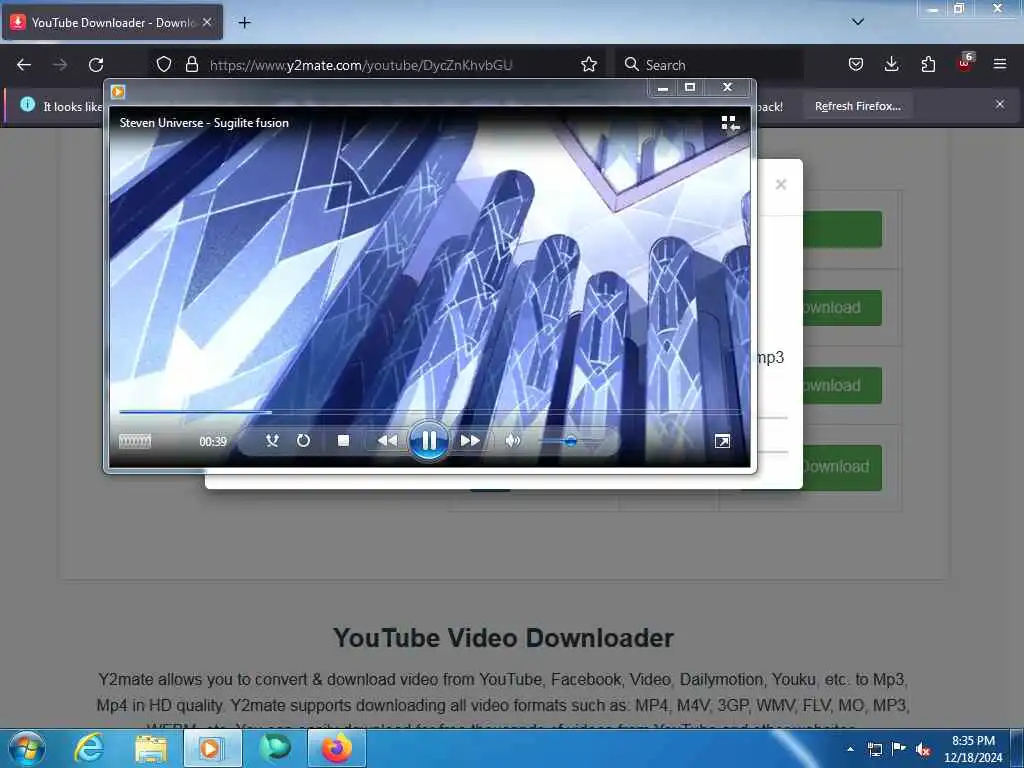The image size is (1024, 768).
Task: Open the Action Center flag icon
Action: (899, 749)
